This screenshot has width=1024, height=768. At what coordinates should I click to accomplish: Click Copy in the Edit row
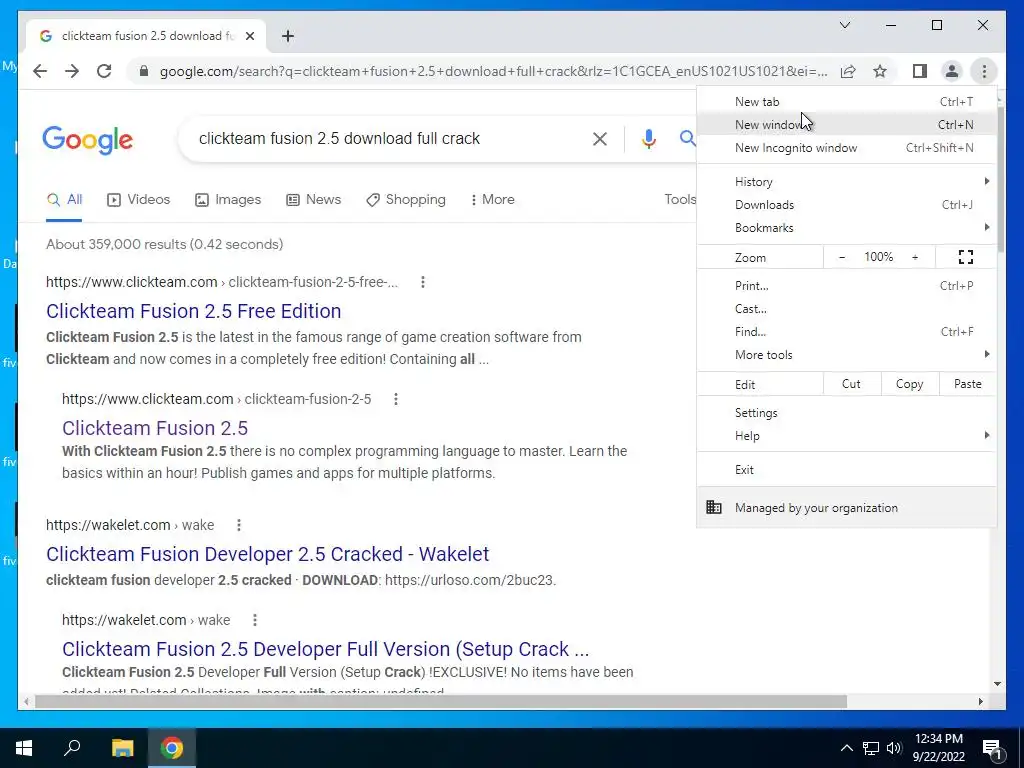pyautogui.click(x=910, y=384)
